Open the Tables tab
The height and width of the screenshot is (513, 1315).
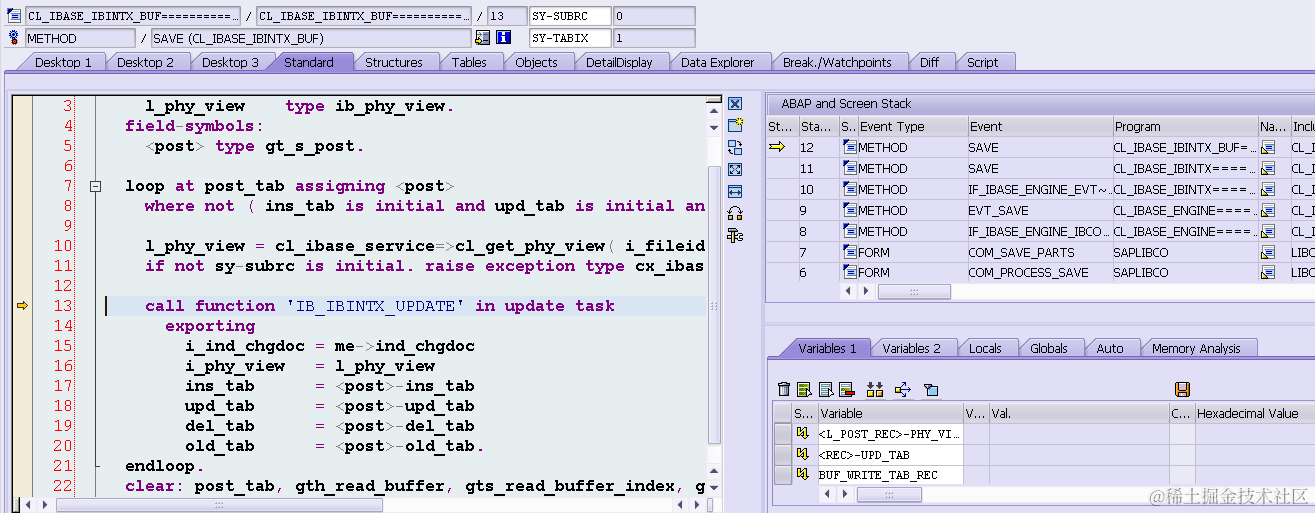469,62
